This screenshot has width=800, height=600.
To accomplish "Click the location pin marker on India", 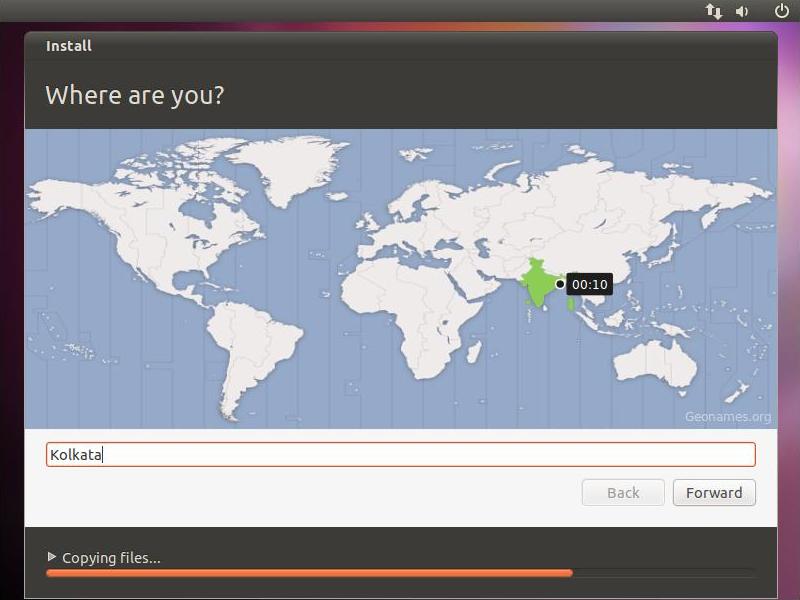I will click(560, 284).
